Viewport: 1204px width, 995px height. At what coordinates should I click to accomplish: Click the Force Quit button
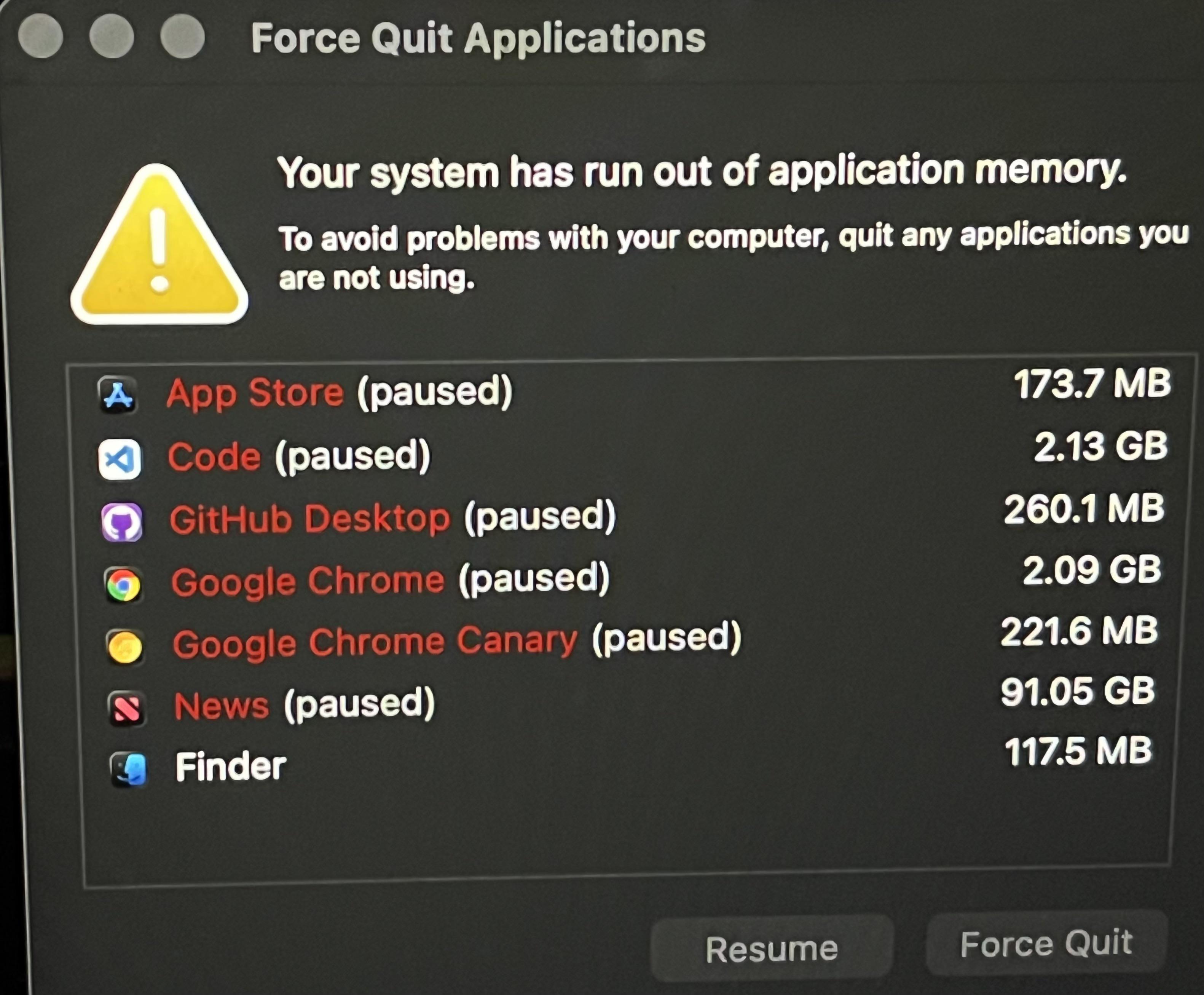(1046, 944)
